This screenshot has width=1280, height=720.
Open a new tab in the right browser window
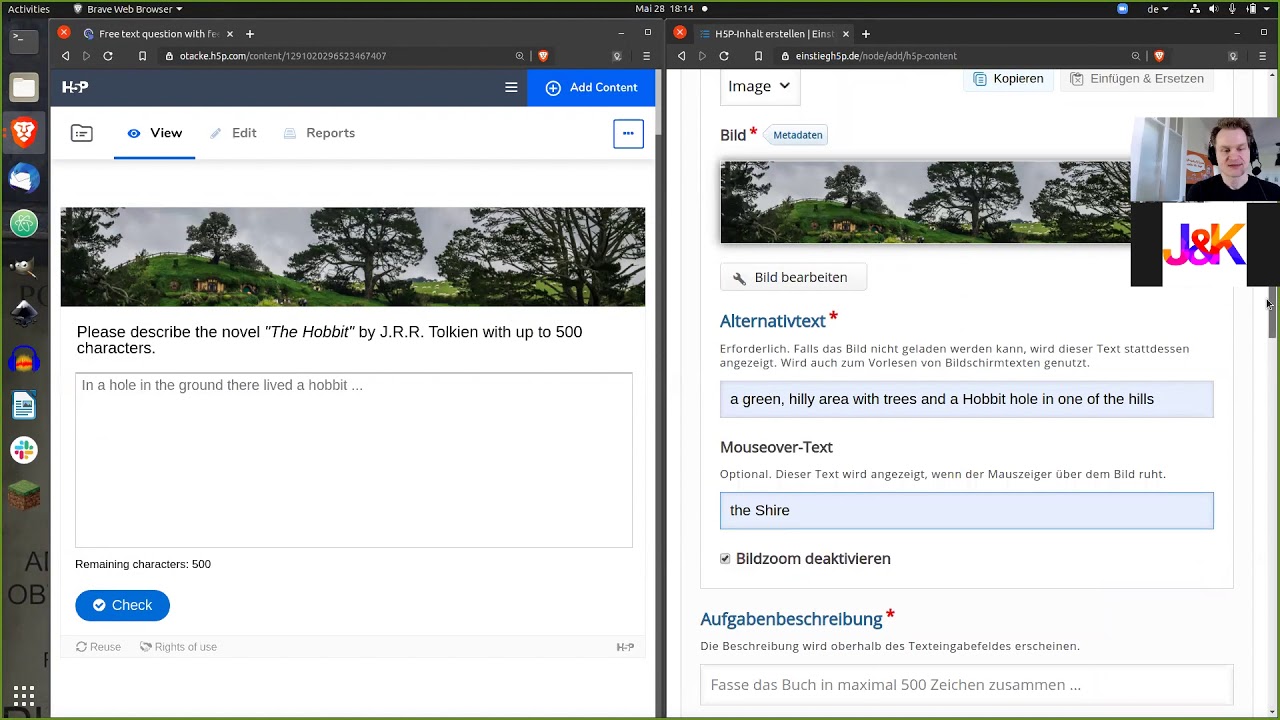866,34
